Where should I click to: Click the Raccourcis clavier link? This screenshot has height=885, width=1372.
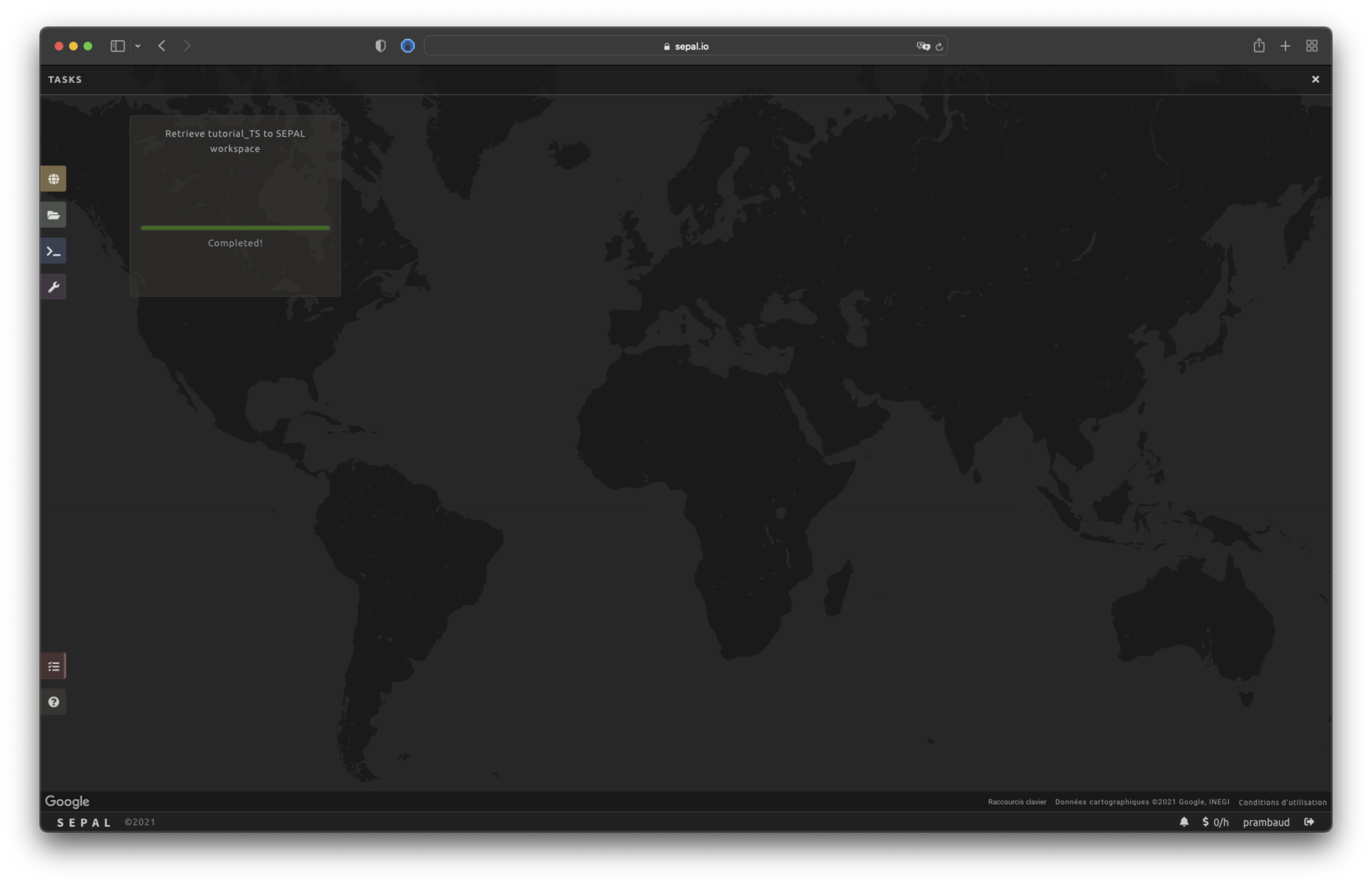[1016, 802]
